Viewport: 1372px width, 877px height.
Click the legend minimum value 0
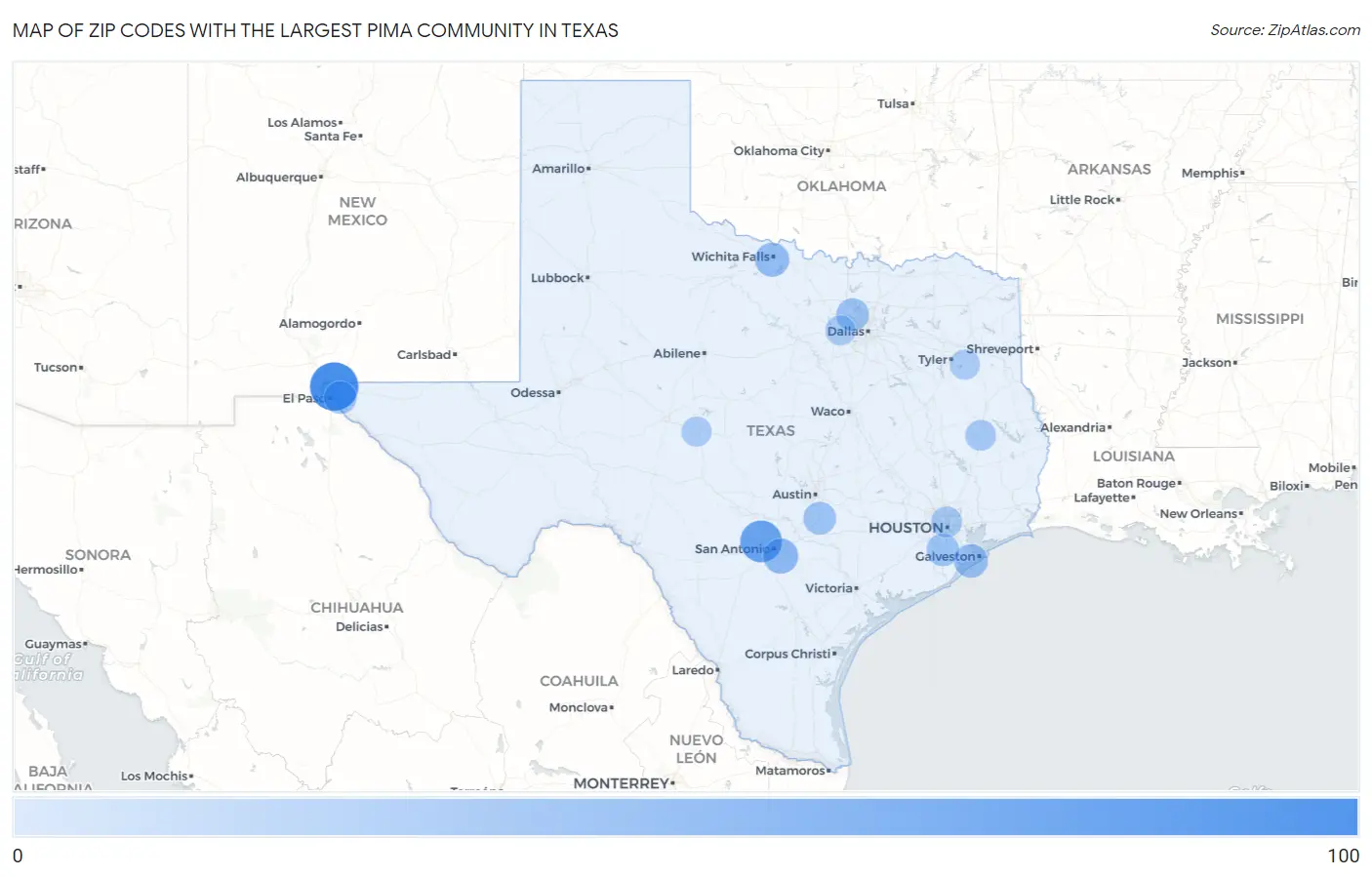tap(18, 856)
